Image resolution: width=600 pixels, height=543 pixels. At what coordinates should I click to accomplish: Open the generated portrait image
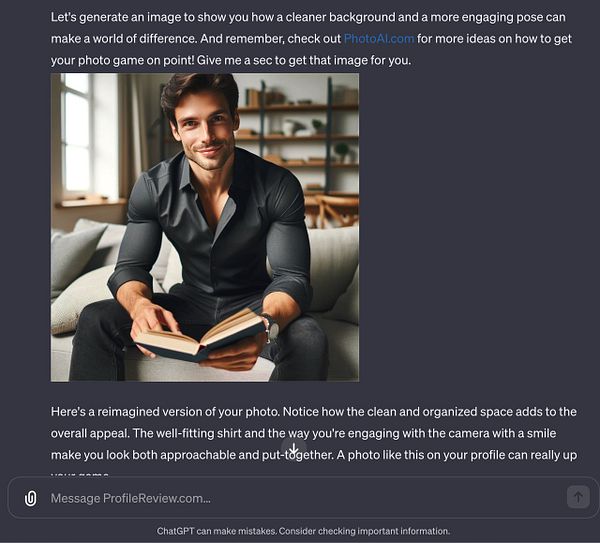click(205, 227)
